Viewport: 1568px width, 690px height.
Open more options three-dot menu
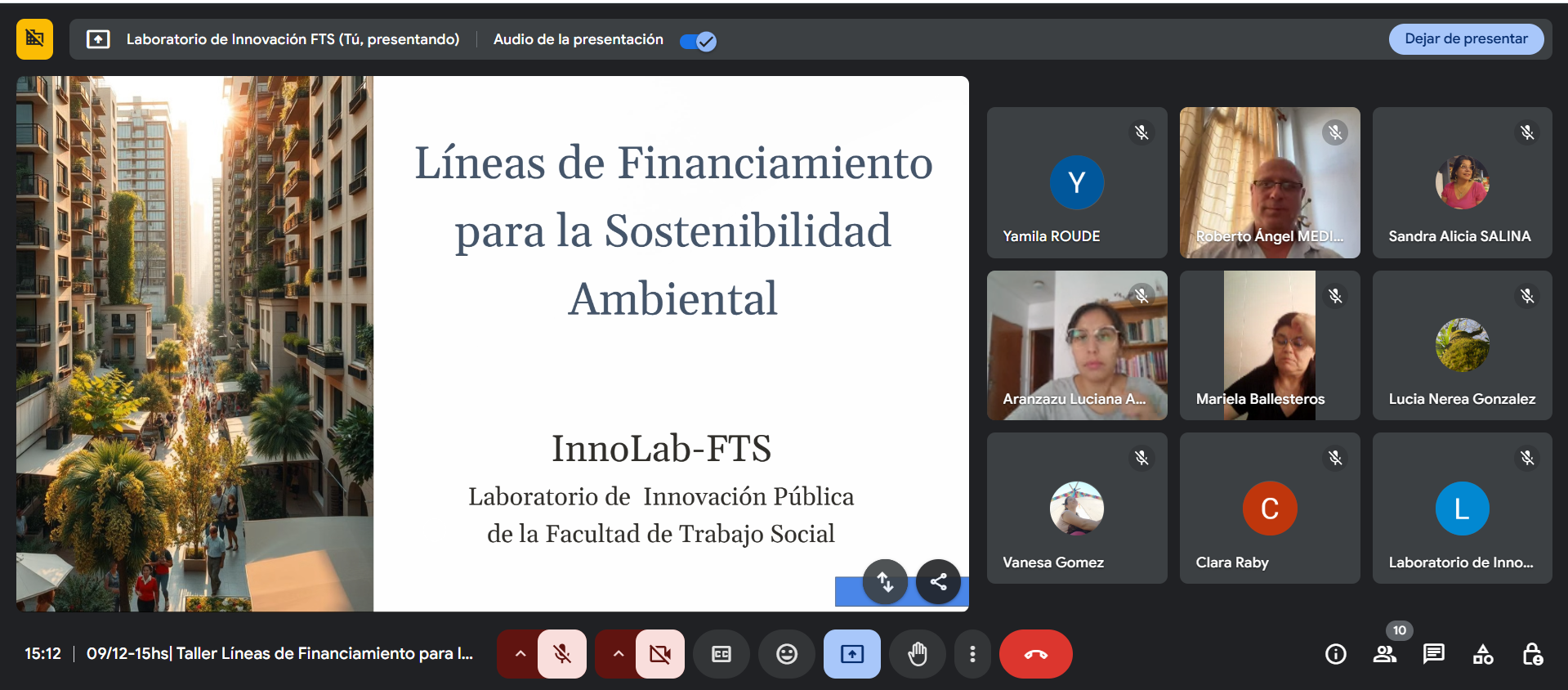pos(972,654)
